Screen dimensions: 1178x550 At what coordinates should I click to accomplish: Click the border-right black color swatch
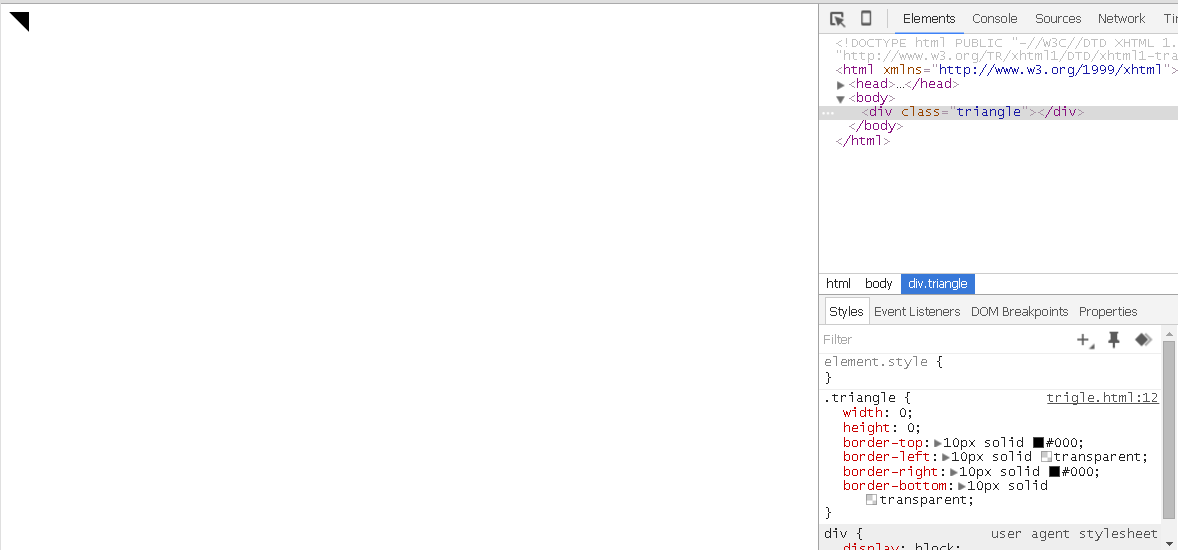(x=1054, y=472)
